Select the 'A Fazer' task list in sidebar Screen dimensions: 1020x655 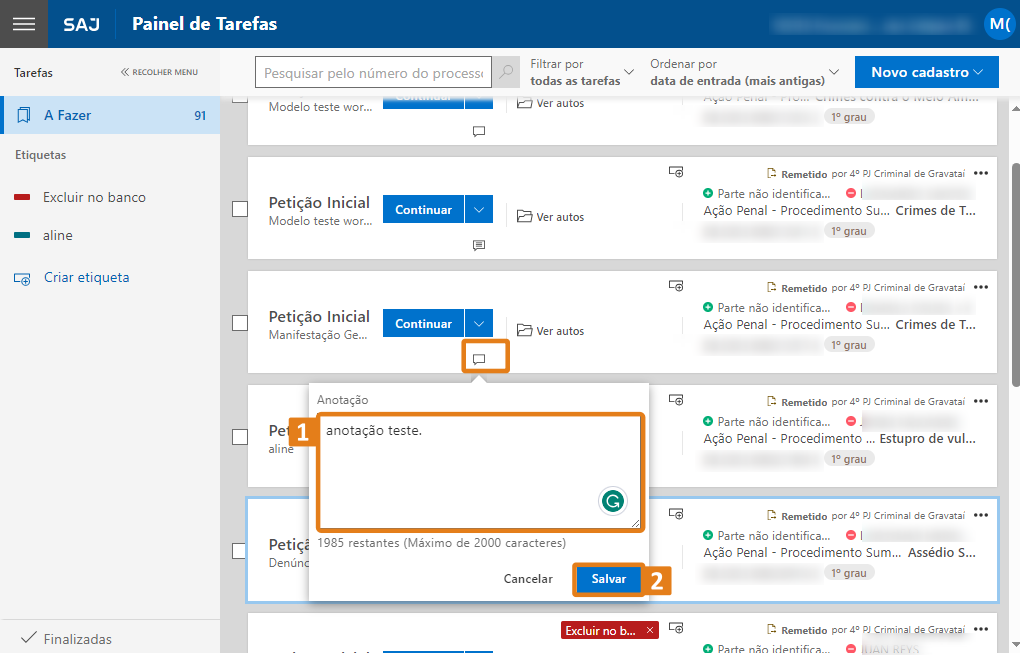click(x=110, y=115)
